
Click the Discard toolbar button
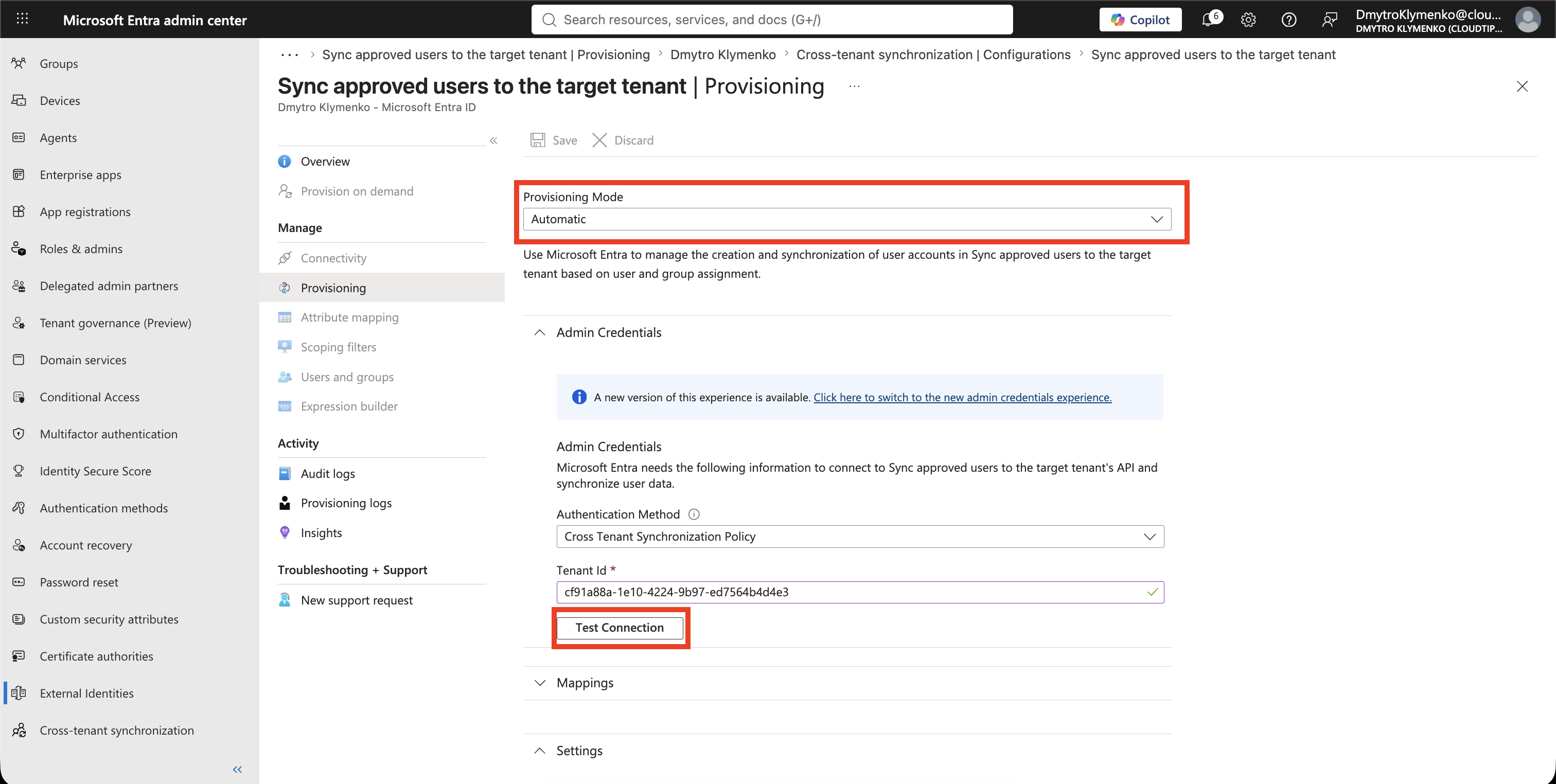623,140
